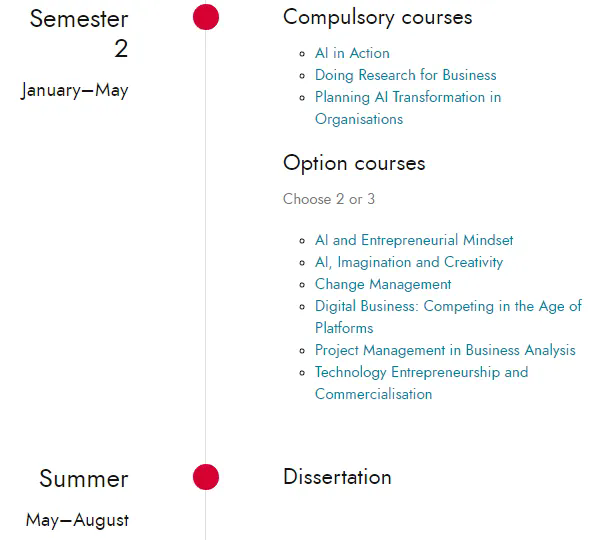Open Technology Entrepreneurship and Commercialisation link

tap(421, 383)
